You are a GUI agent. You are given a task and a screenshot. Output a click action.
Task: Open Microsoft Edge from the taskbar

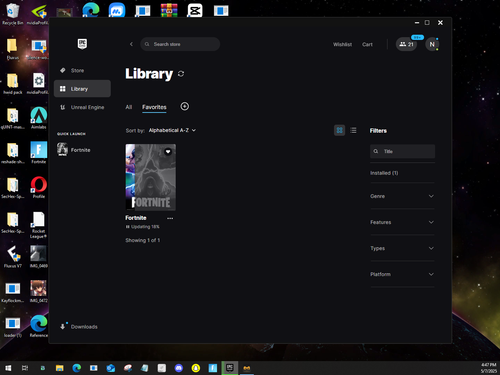77,368
